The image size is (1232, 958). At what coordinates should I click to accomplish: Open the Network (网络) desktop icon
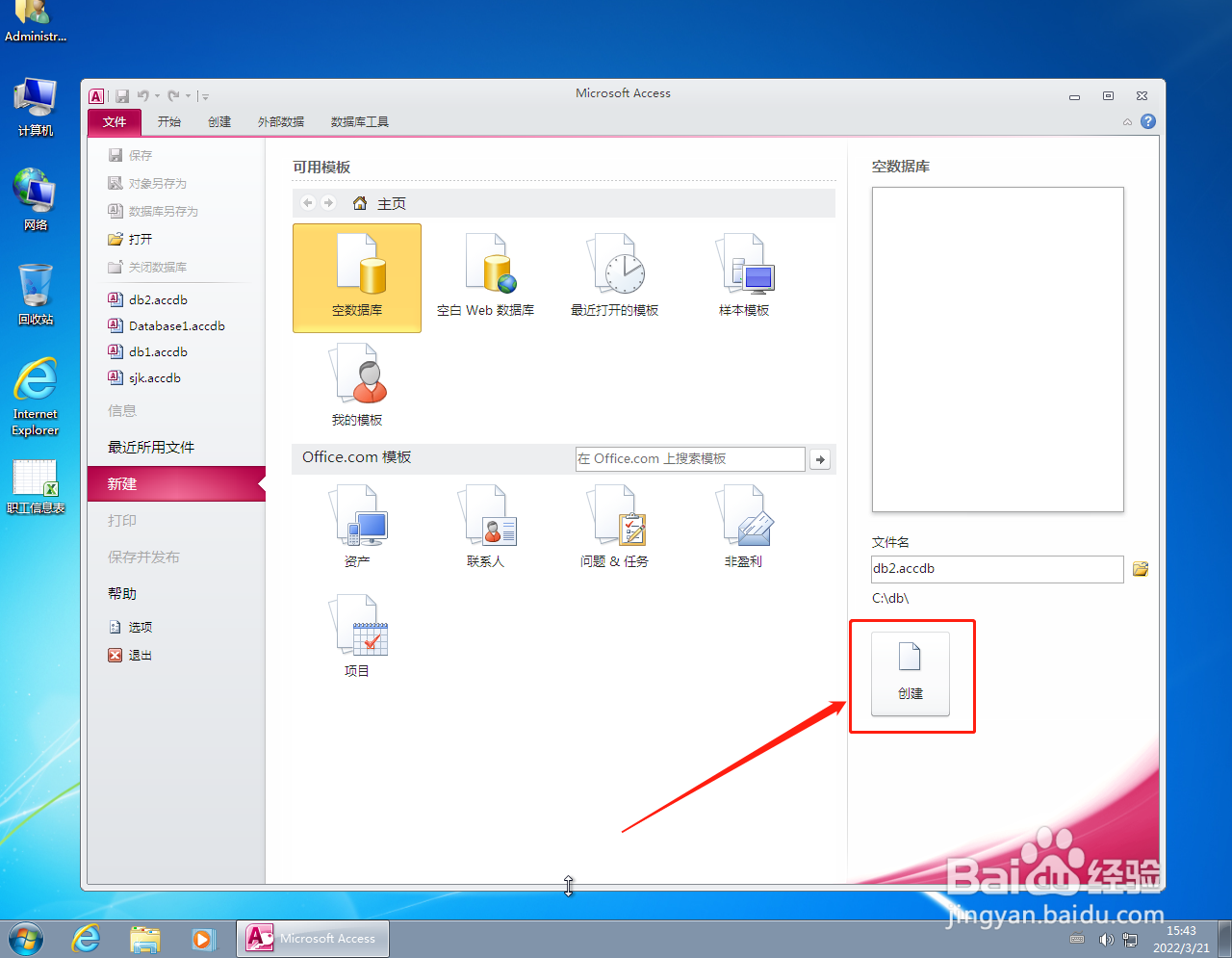(x=36, y=199)
